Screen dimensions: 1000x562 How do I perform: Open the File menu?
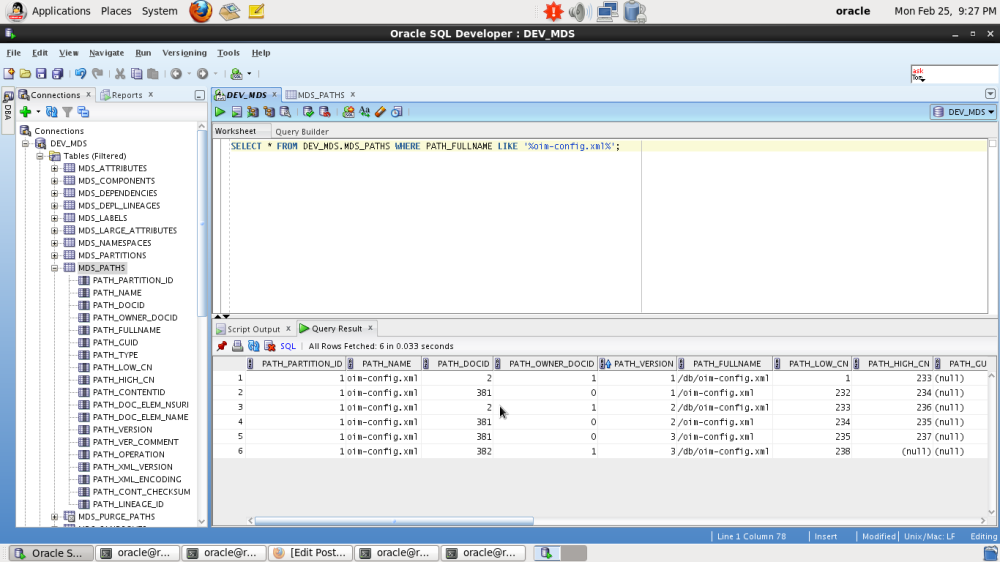tap(13, 53)
